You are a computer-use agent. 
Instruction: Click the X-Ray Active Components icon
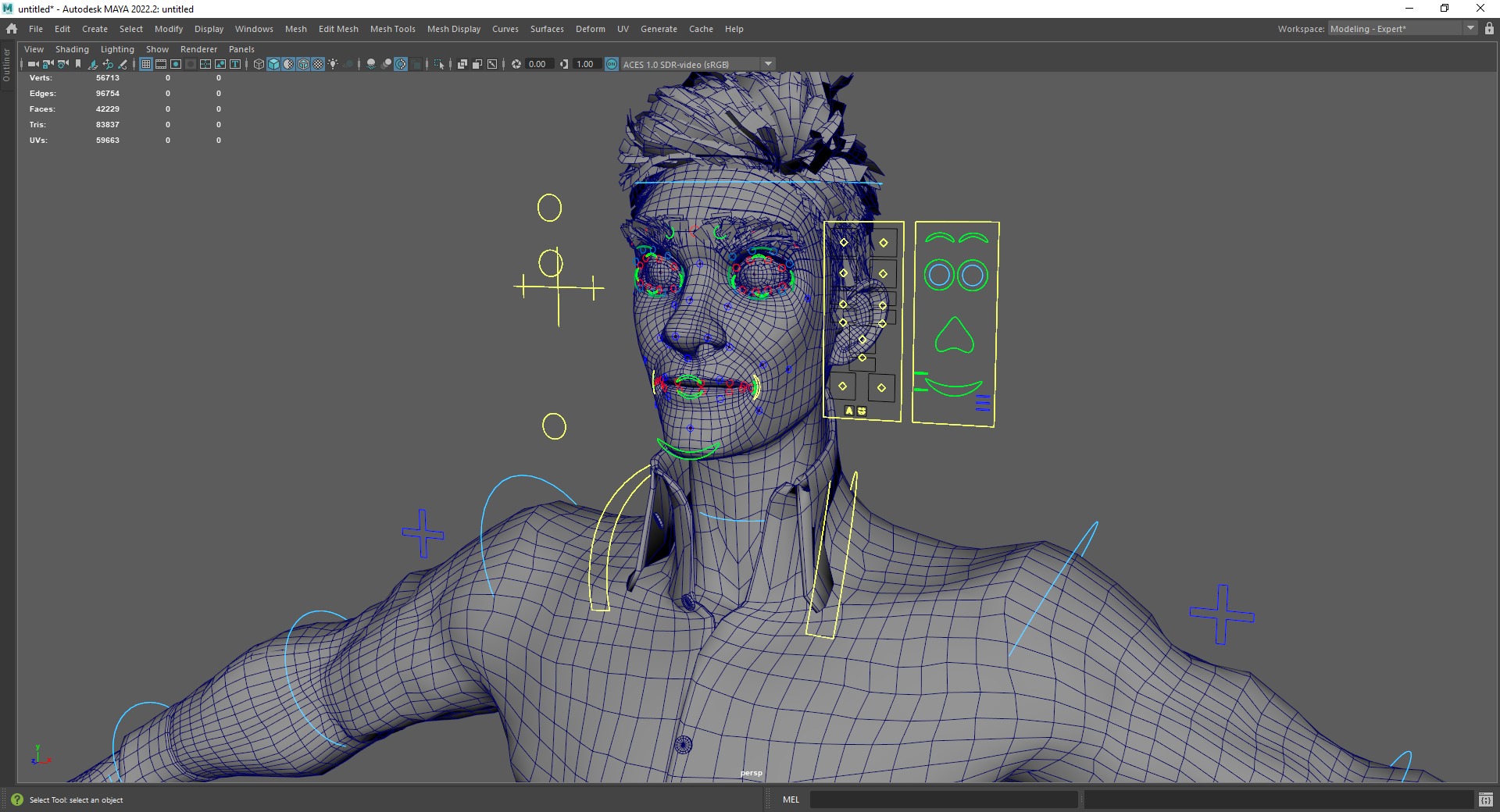coord(477,64)
